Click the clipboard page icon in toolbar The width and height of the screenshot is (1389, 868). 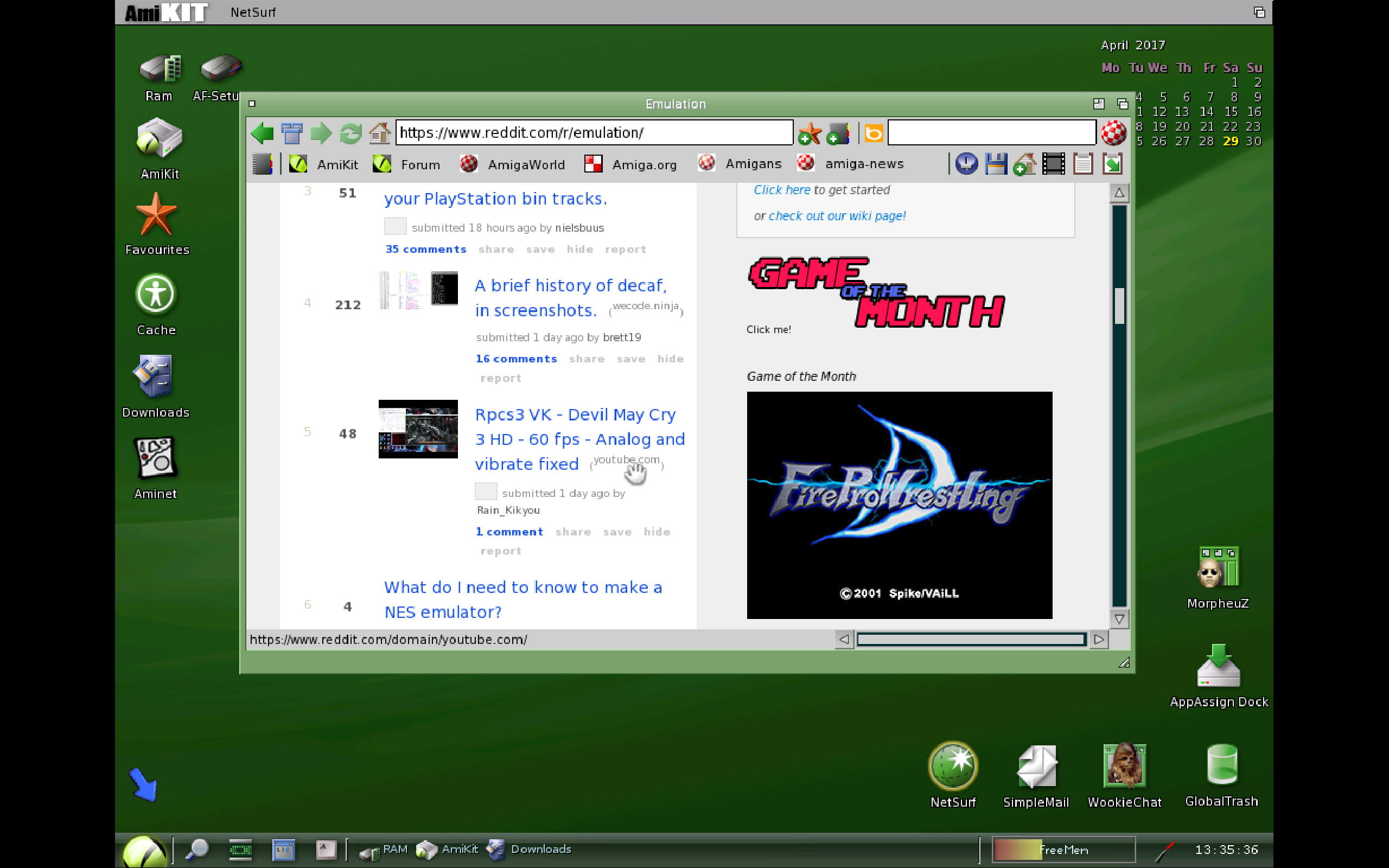1083,164
